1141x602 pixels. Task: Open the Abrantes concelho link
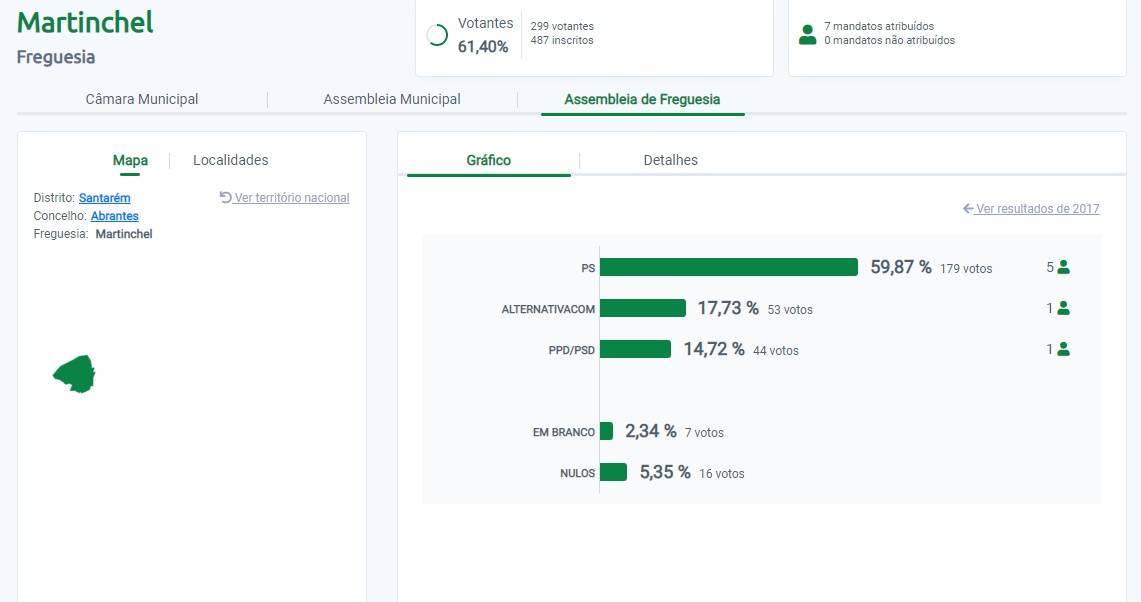point(114,216)
